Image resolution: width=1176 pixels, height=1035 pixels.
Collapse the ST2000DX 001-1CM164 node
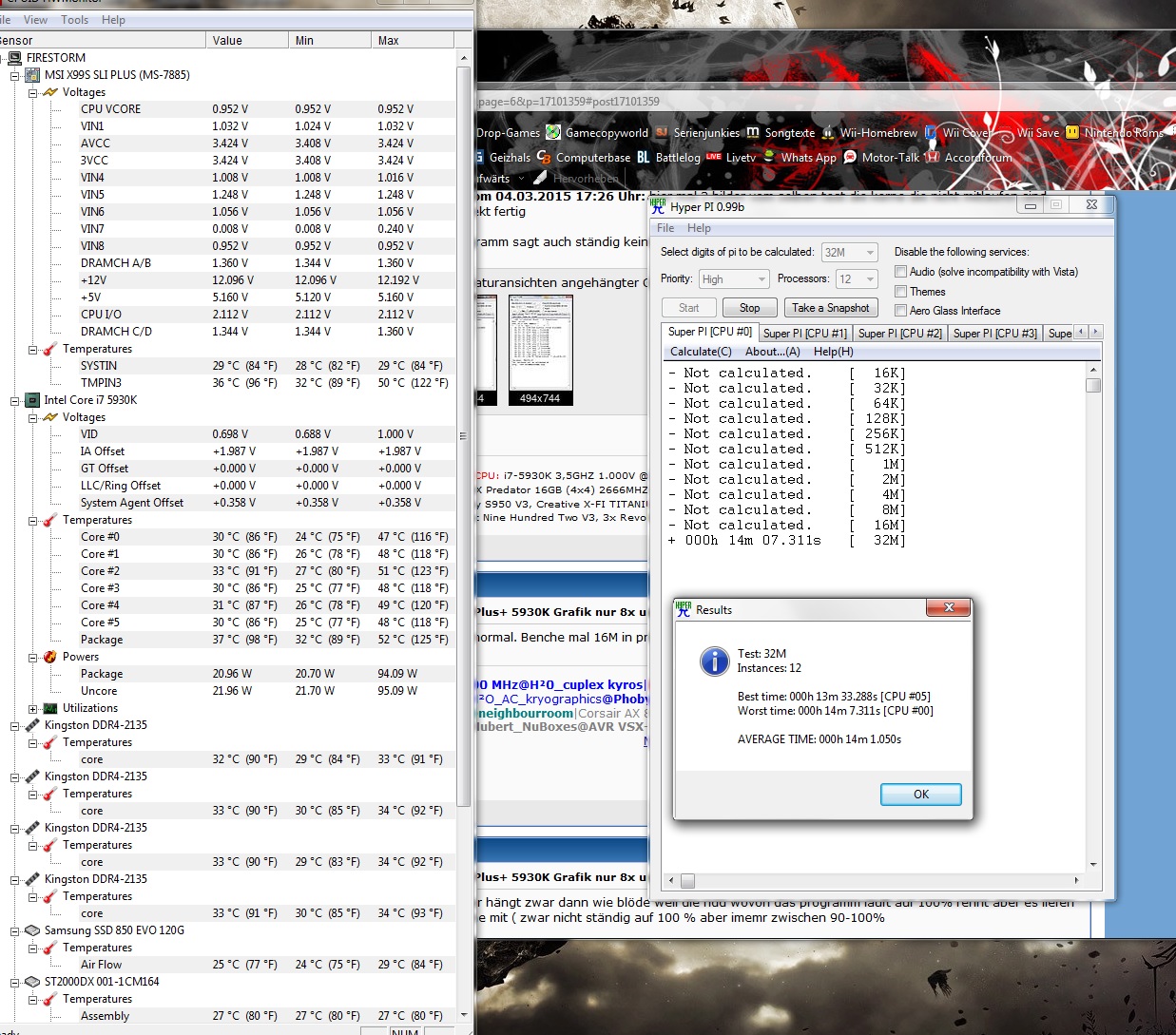(x=15, y=982)
